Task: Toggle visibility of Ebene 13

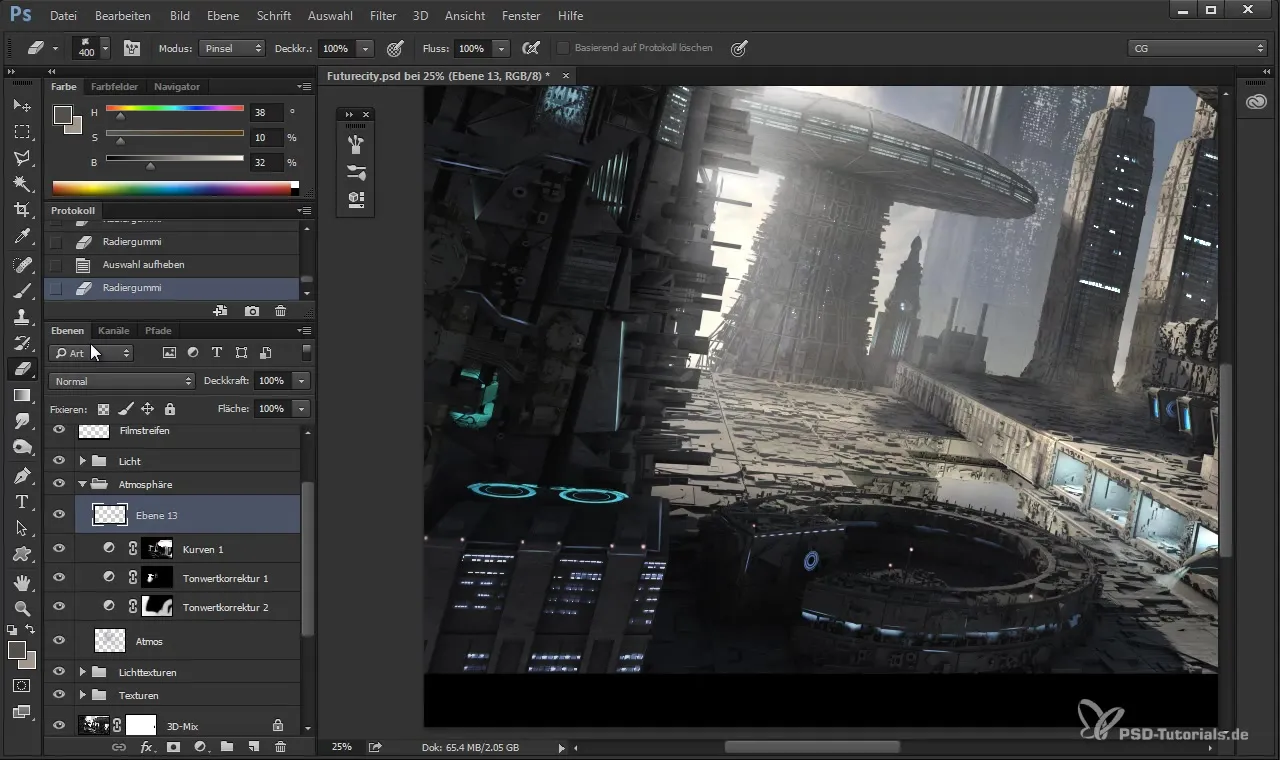Action: point(59,515)
